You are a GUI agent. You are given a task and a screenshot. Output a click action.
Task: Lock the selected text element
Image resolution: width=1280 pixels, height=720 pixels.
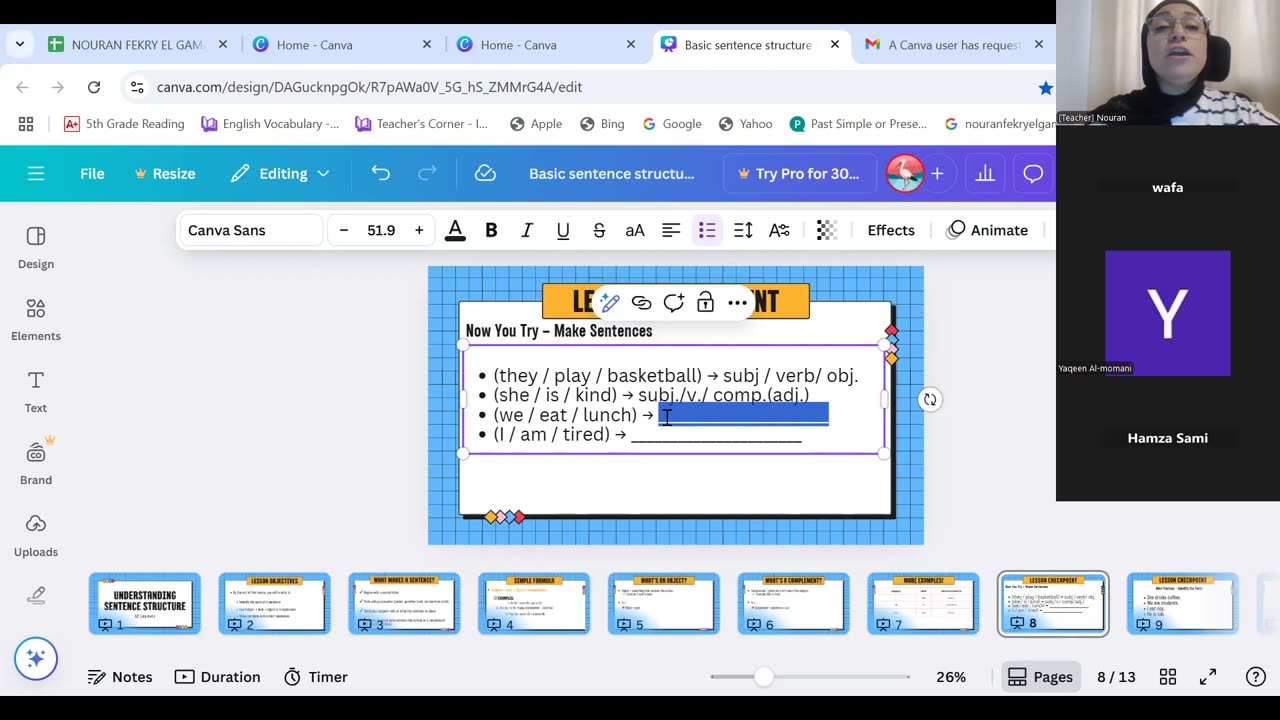(x=705, y=302)
